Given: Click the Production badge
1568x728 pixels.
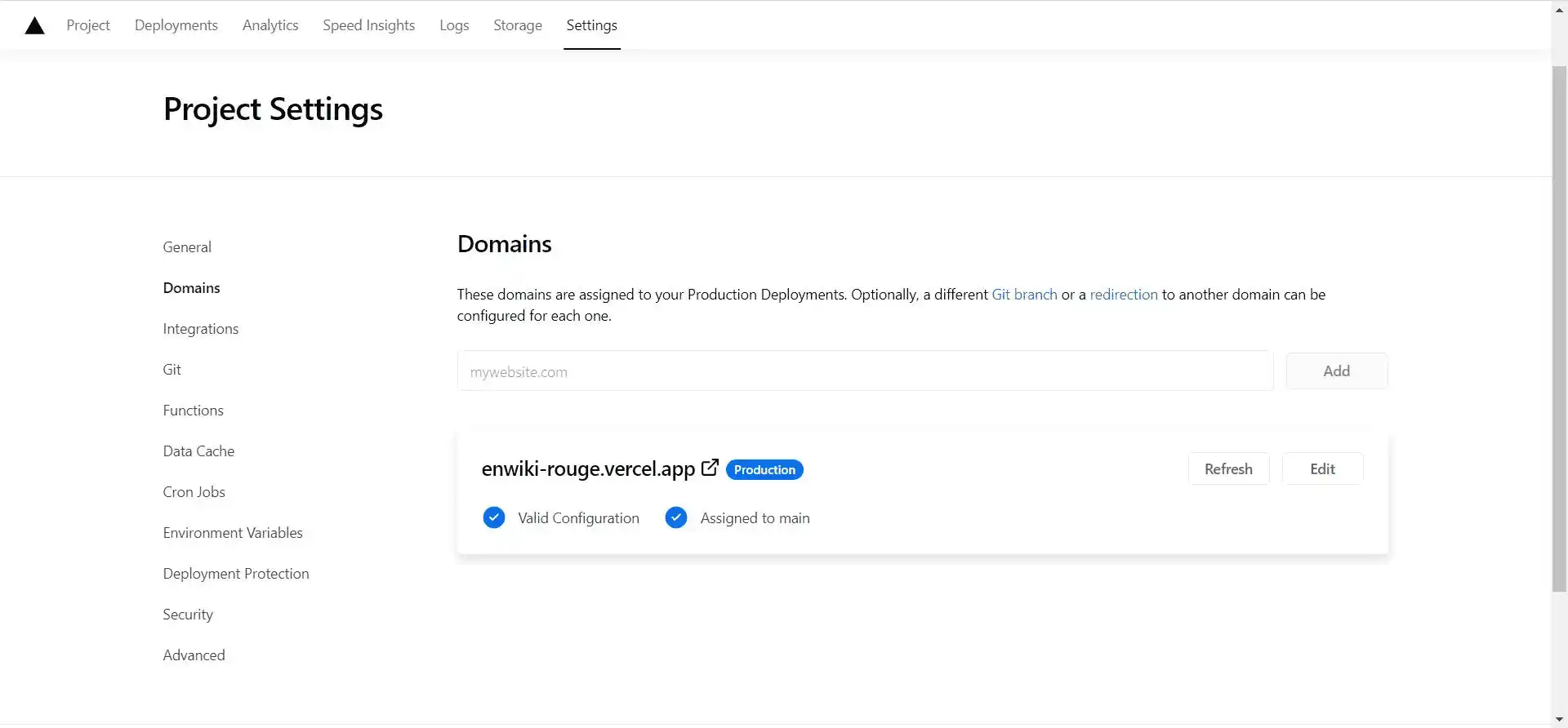Looking at the screenshot, I should pyautogui.click(x=764, y=469).
